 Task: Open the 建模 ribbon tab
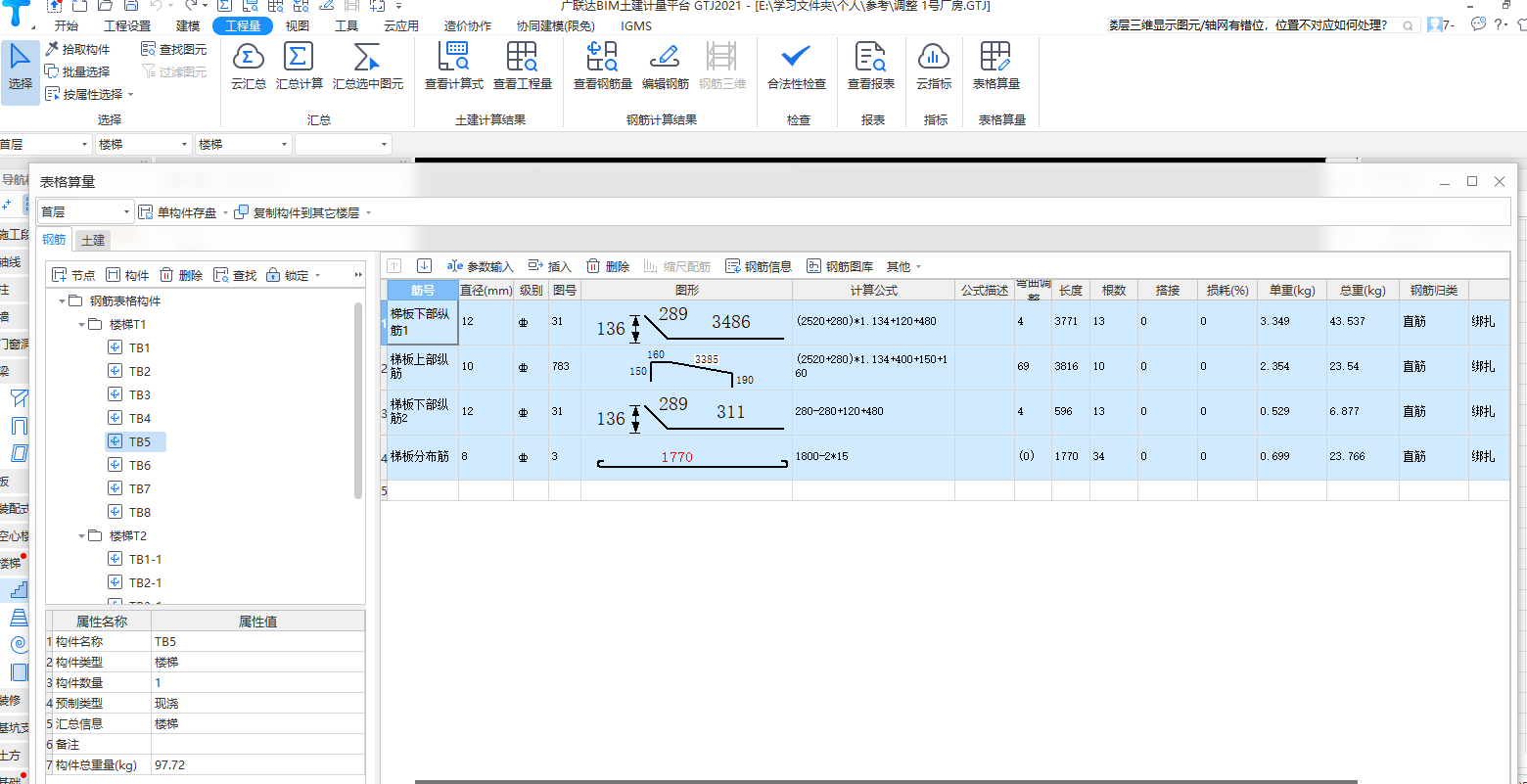(188, 26)
